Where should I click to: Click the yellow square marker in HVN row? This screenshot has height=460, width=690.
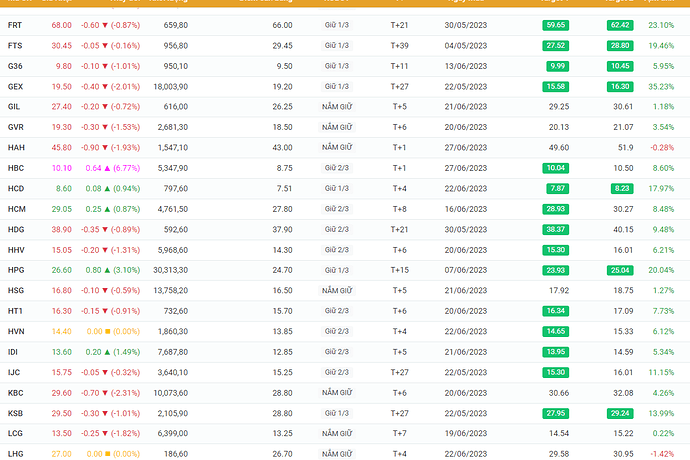(107, 331)
